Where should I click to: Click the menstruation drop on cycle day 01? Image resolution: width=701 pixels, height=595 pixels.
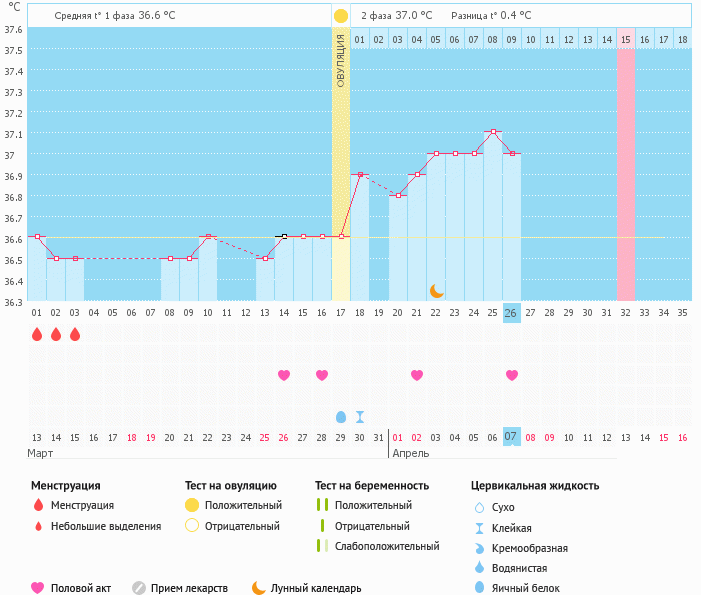point(37,334)
